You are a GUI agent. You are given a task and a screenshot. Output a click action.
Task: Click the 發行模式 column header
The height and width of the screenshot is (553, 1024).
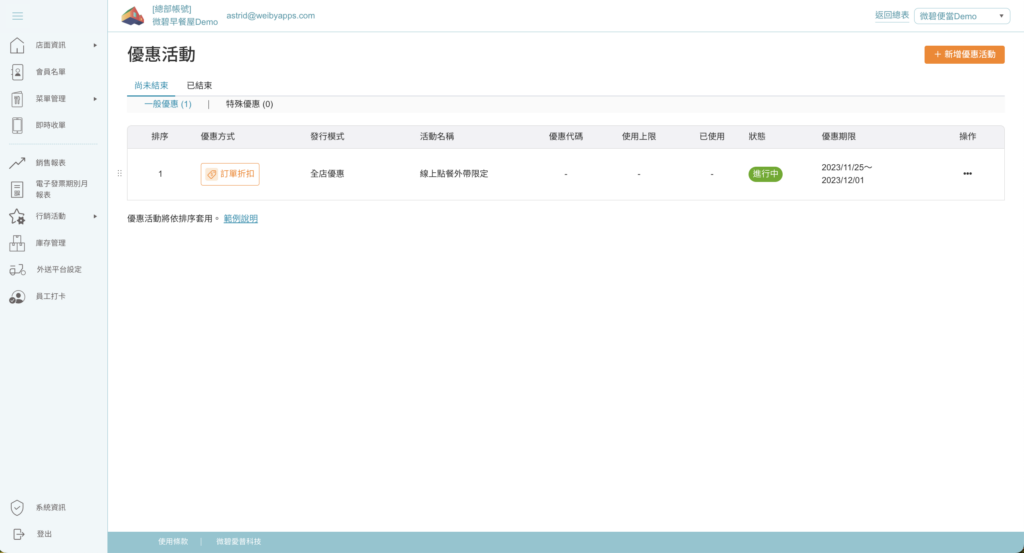point(327,136)
